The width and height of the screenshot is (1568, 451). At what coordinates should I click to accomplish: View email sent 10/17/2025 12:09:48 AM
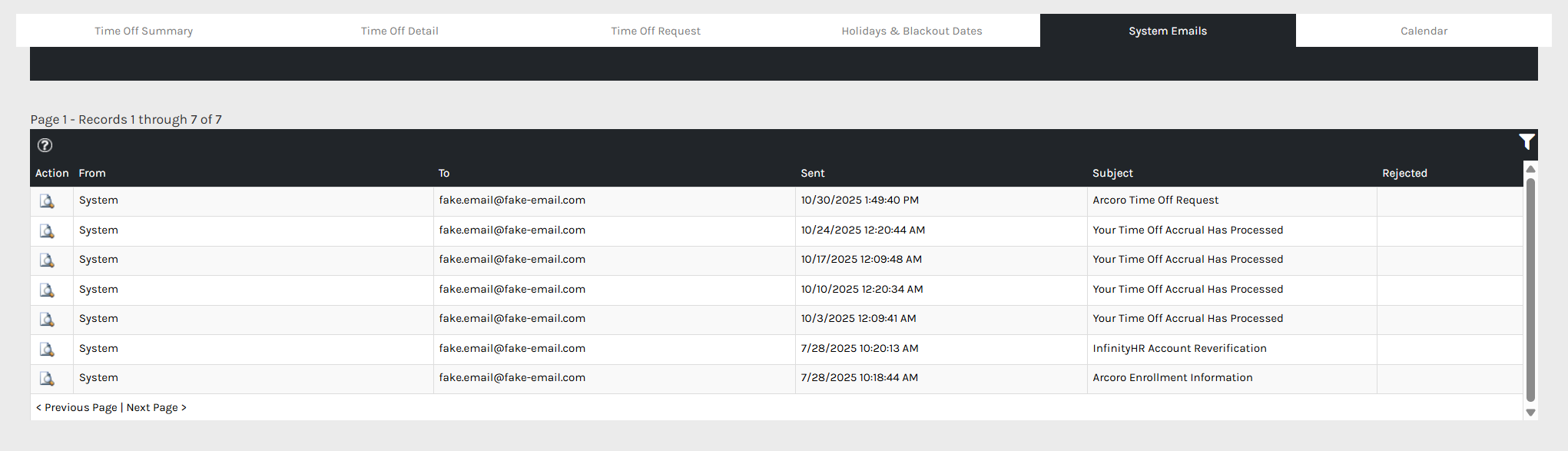click(x=47, y=260)
